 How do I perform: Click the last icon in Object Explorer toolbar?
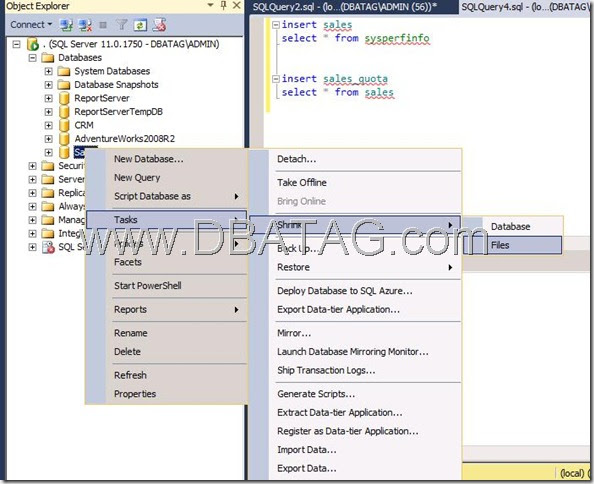(x=159, y=25)
